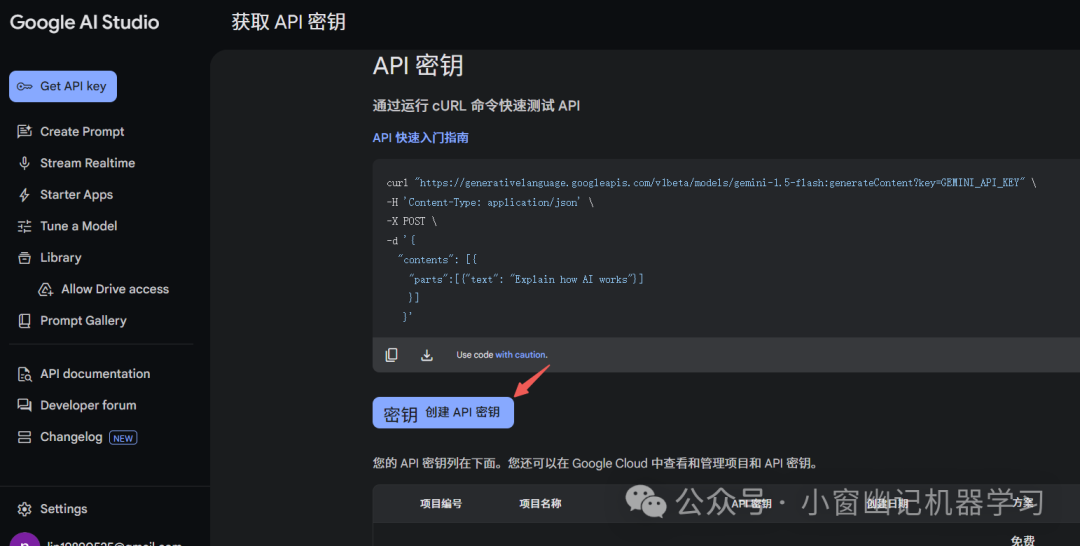Screen dimensions: 1080x546
Task: Click the account avatar at bottom-left
Action: [x=25, y=540]
